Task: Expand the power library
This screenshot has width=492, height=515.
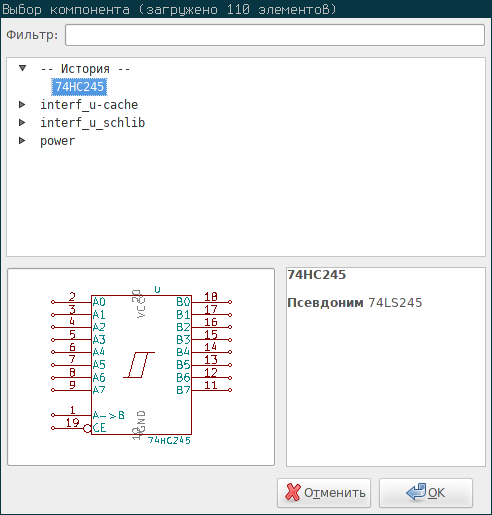Action: pos(22,141)
